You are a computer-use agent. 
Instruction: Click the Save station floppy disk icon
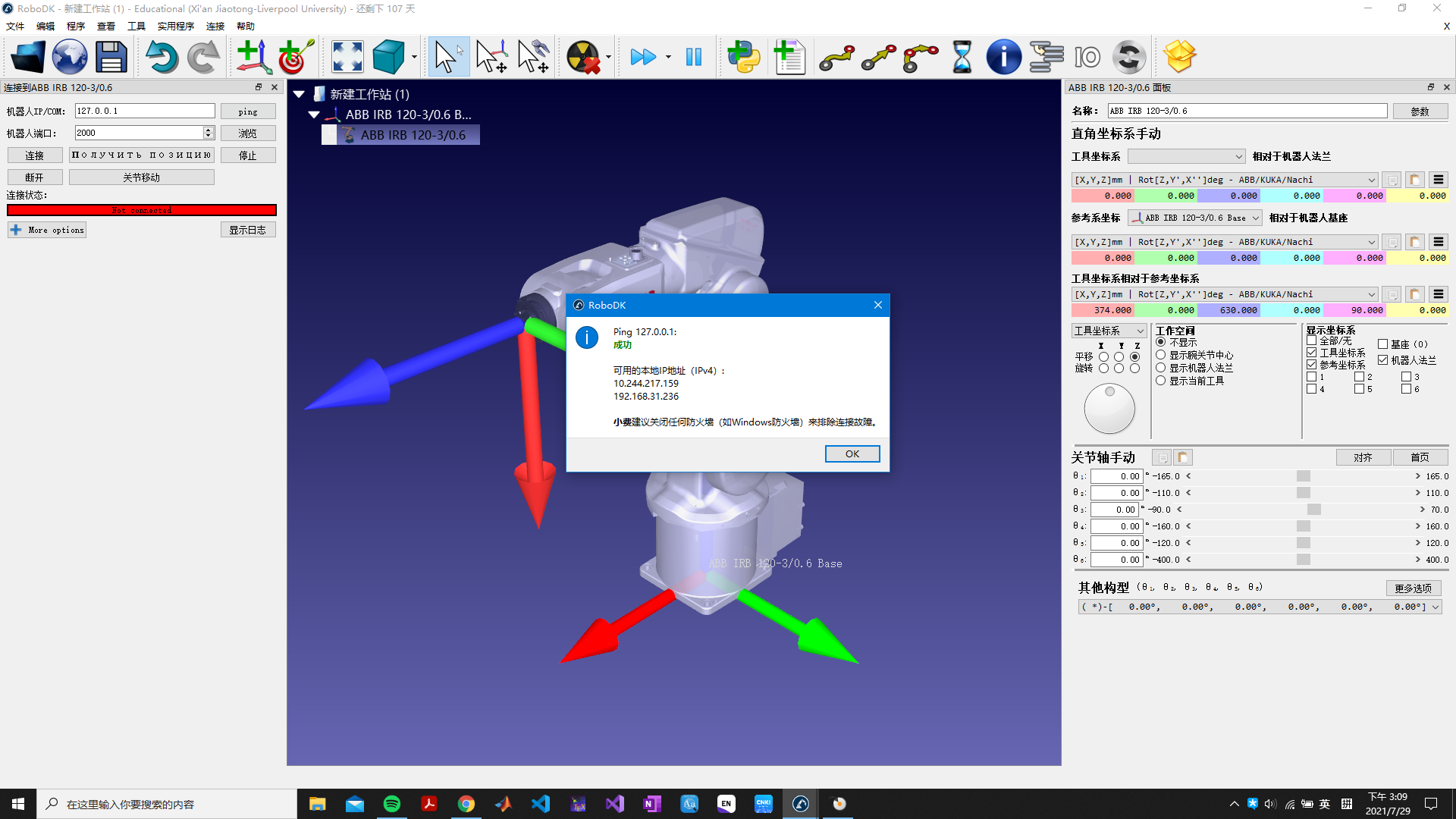pos(111,57)
